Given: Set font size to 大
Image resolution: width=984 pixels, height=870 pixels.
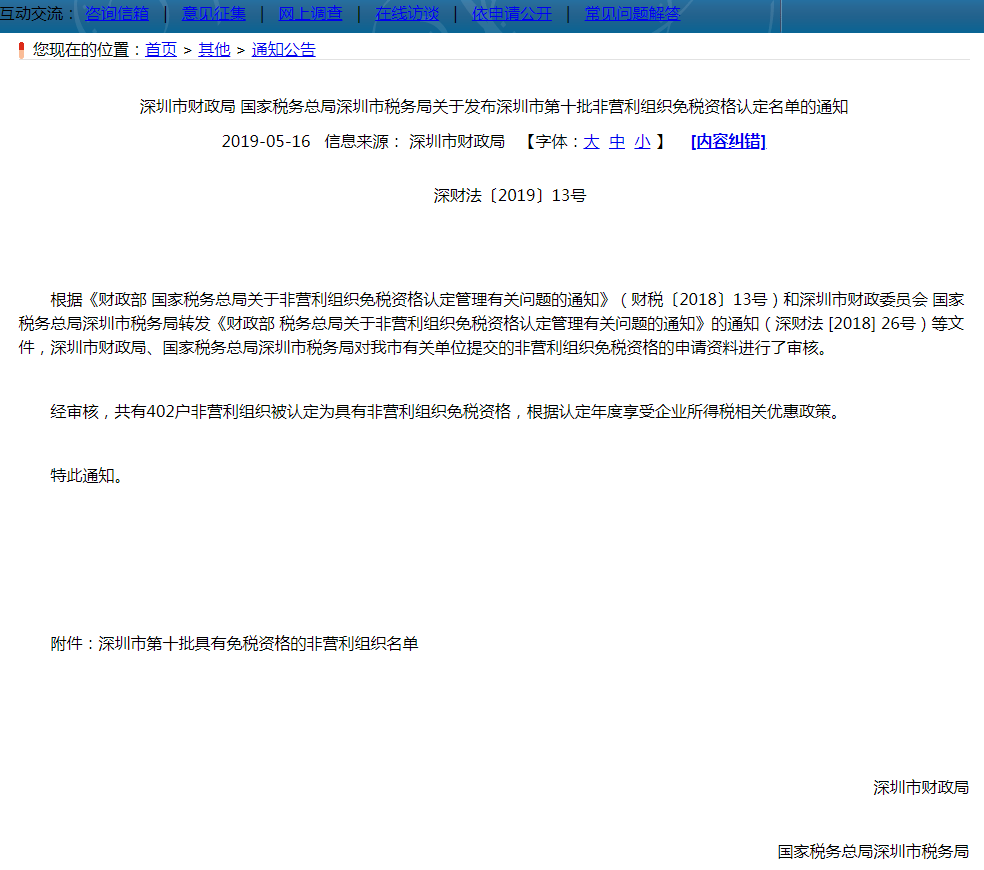Looking at the screenshot, I should click(591, 142).
